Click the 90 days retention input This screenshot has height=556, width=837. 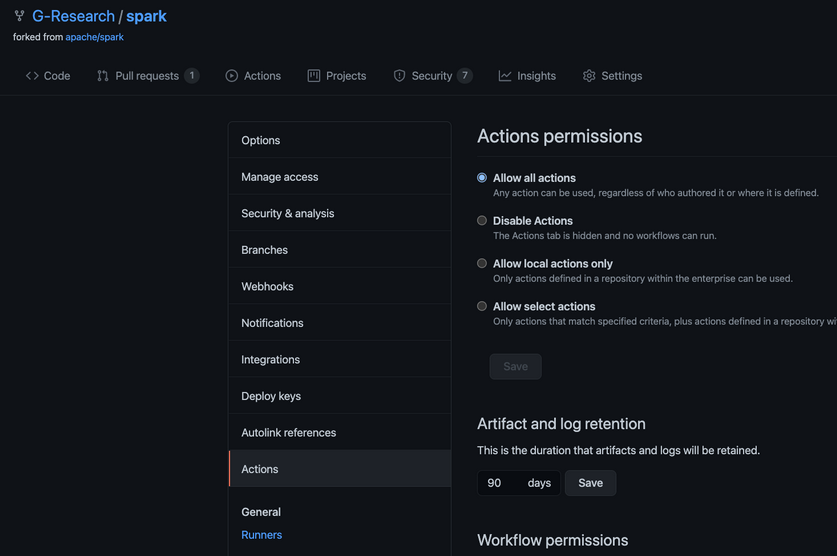point(518,483)
